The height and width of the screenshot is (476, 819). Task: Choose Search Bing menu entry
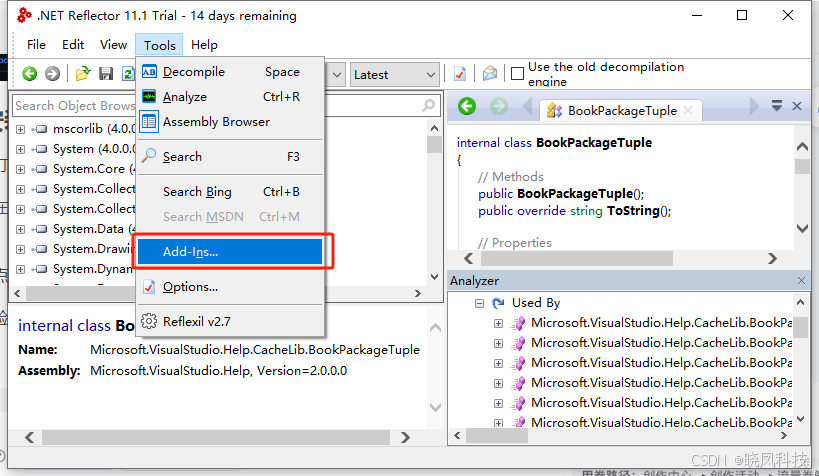click(230, 192)
